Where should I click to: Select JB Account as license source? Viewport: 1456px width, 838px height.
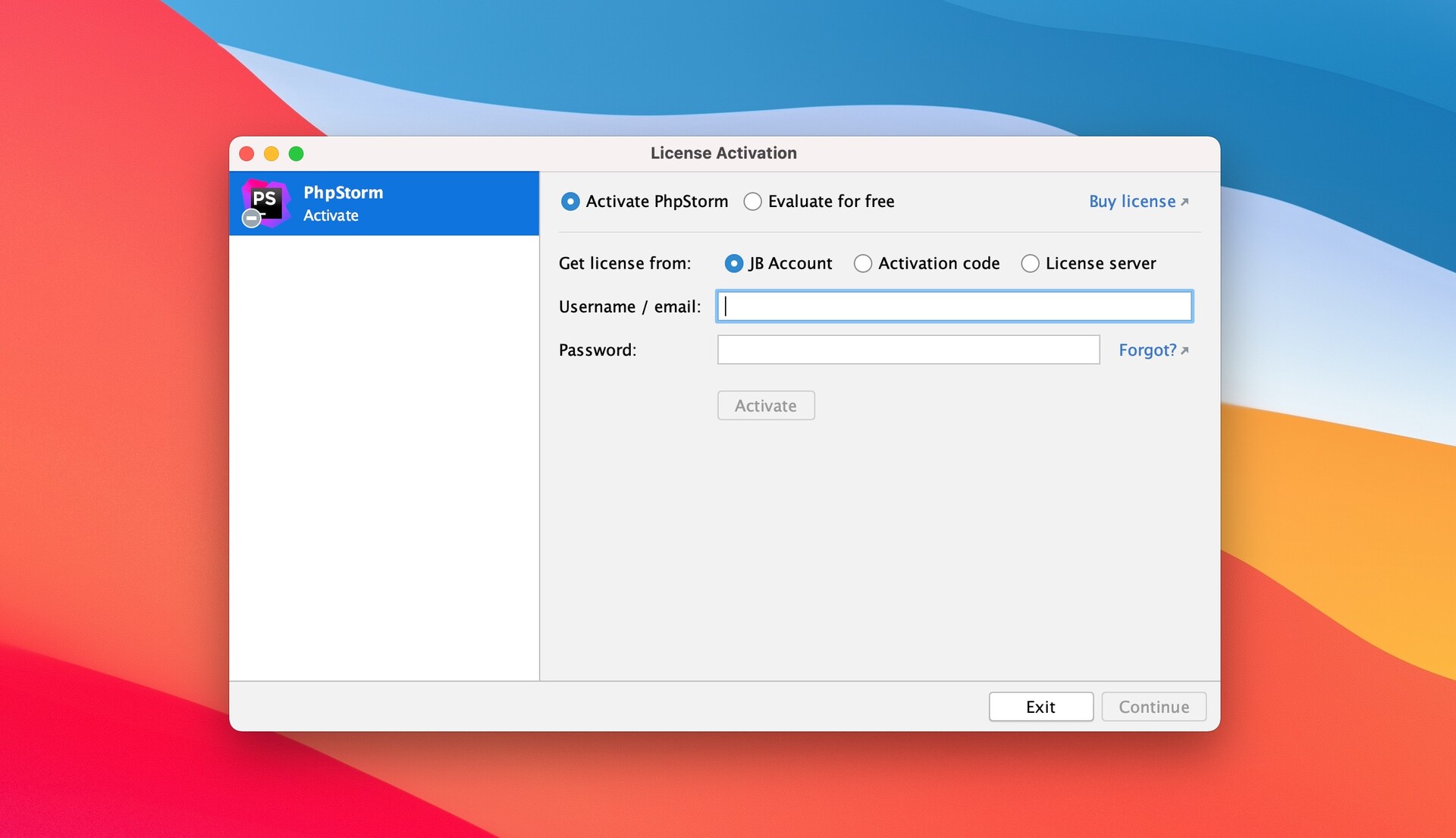[x=733, y=263]
